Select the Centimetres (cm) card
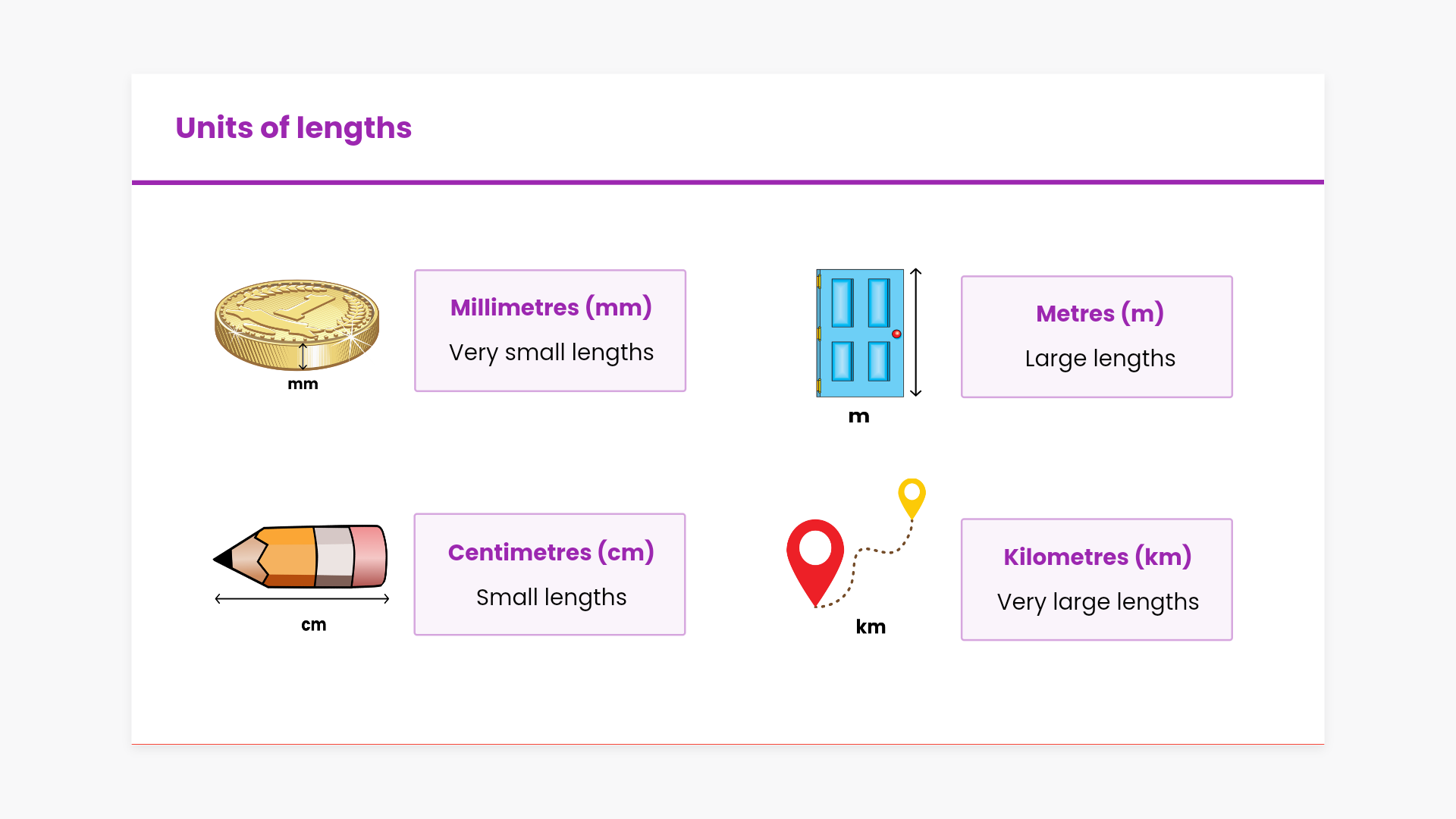Screen dimensions: 1456x819 550,574
